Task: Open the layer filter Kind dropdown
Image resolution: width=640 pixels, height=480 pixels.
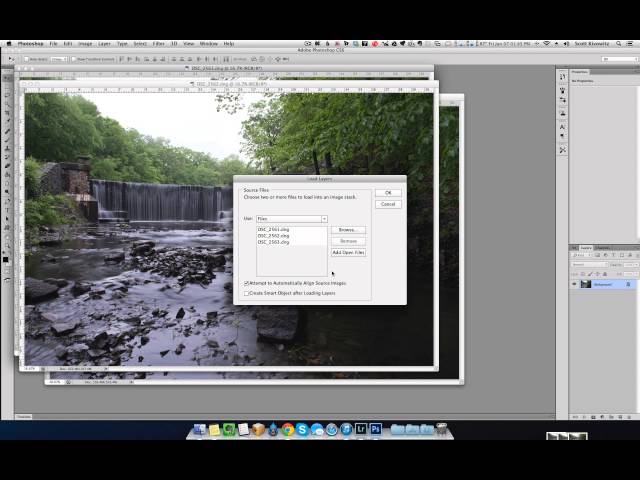Action: pos(581,255)
